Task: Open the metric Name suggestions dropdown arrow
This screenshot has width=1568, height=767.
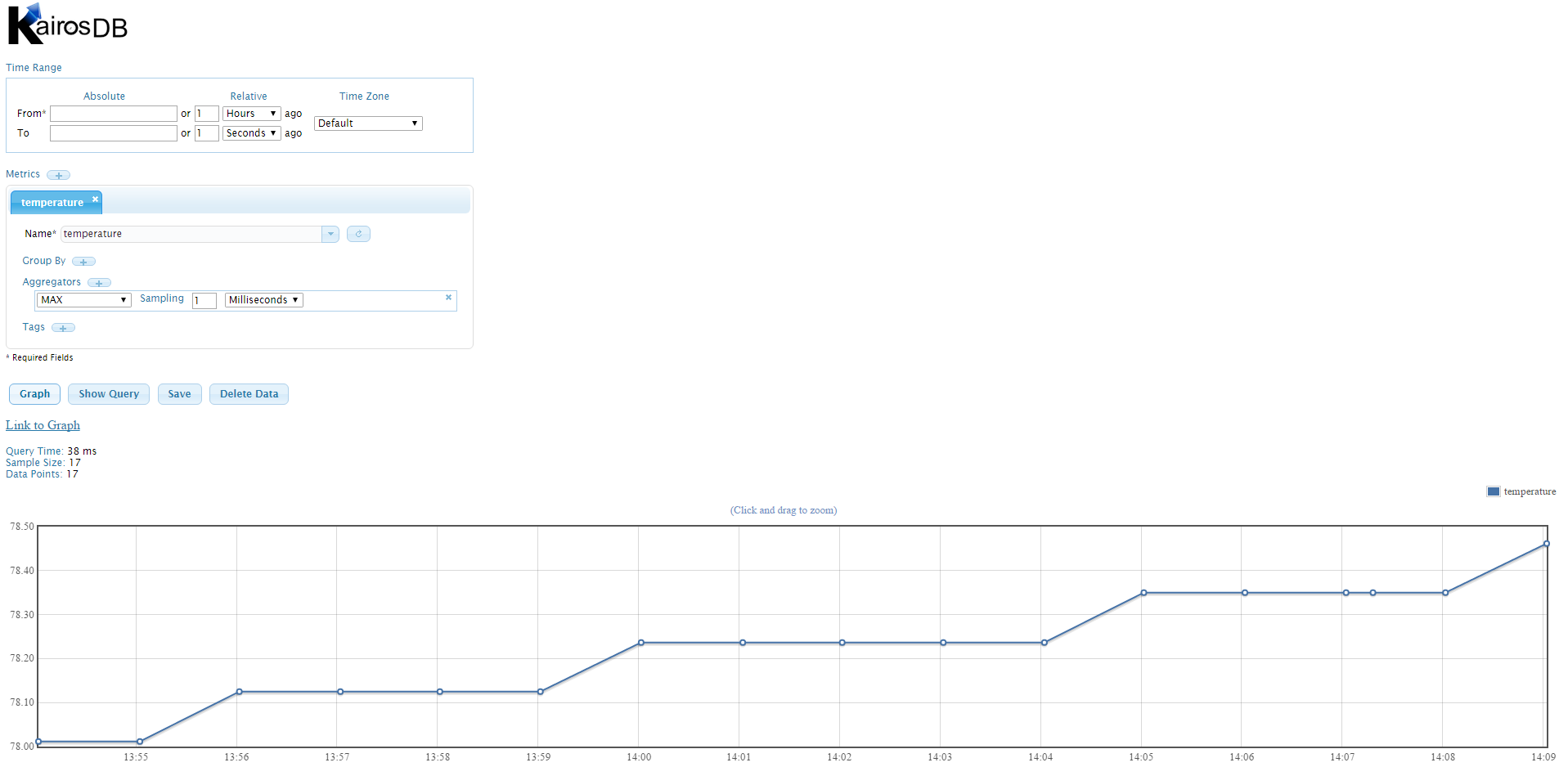Action: [x=330, y=234]
